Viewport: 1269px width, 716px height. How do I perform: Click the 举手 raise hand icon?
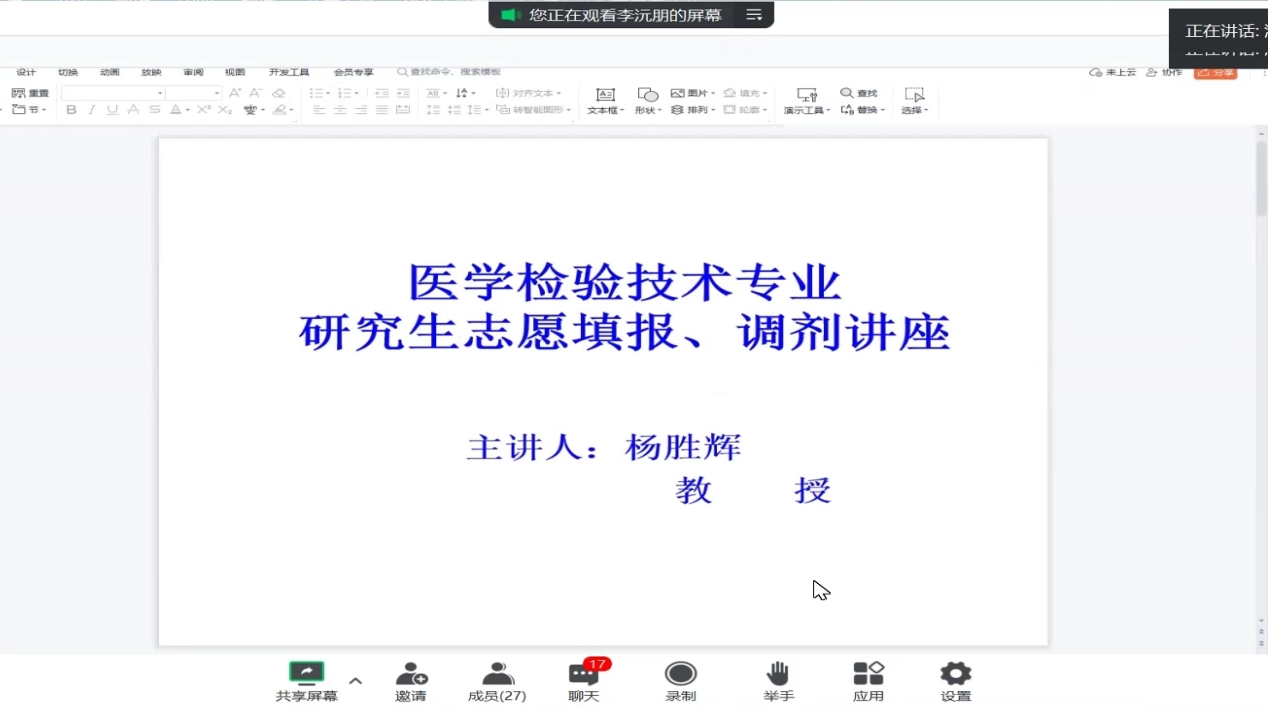778,674
